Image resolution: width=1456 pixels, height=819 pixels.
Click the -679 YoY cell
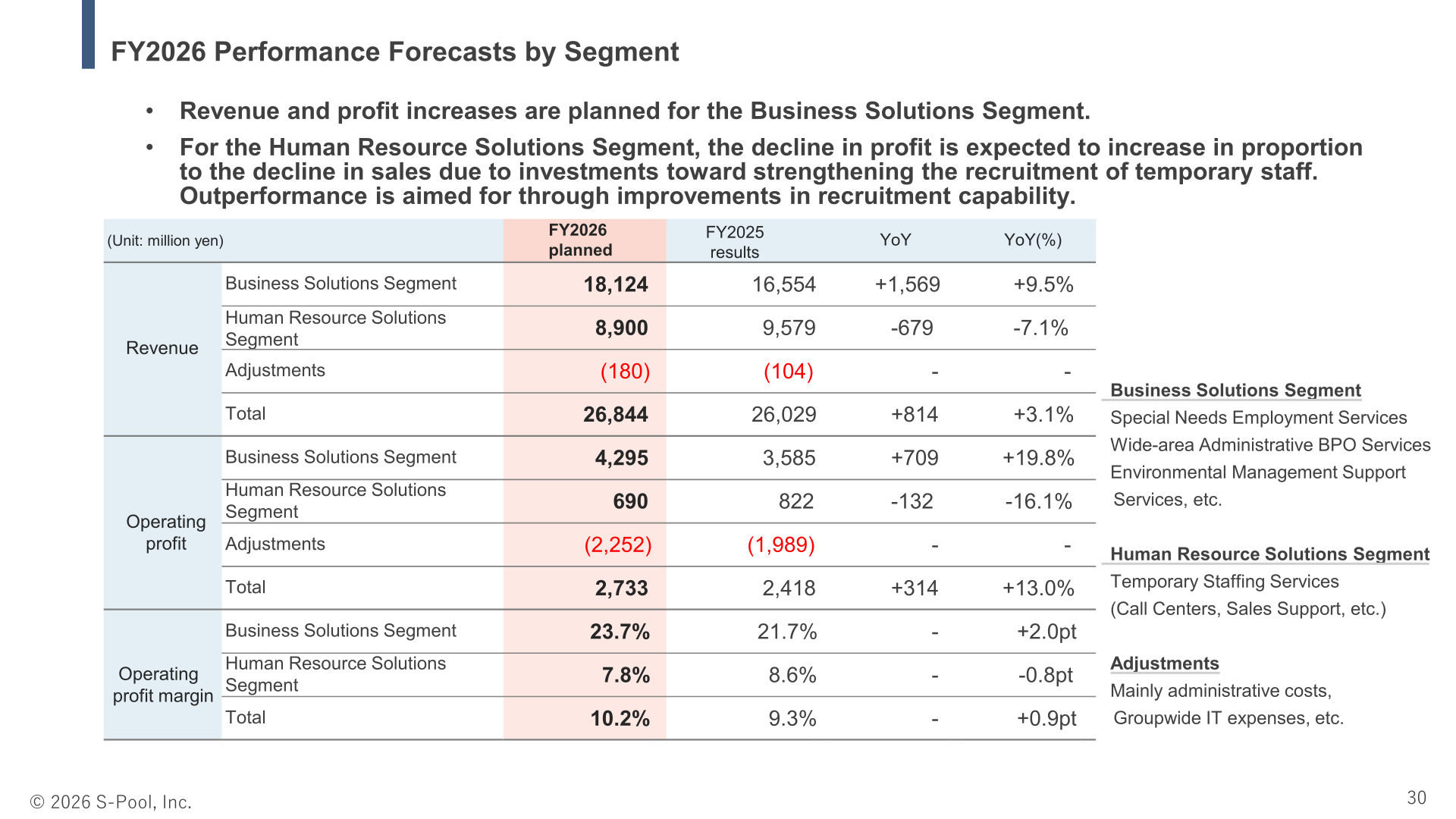(912, 328)
